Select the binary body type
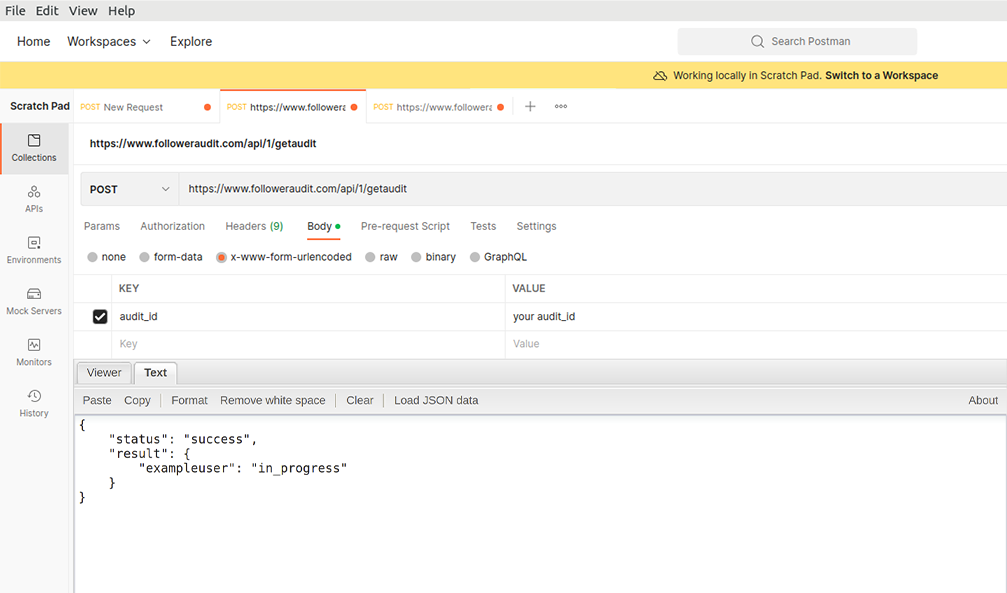The height and width of the screenshot is (593, 1007). click(416, 257)
